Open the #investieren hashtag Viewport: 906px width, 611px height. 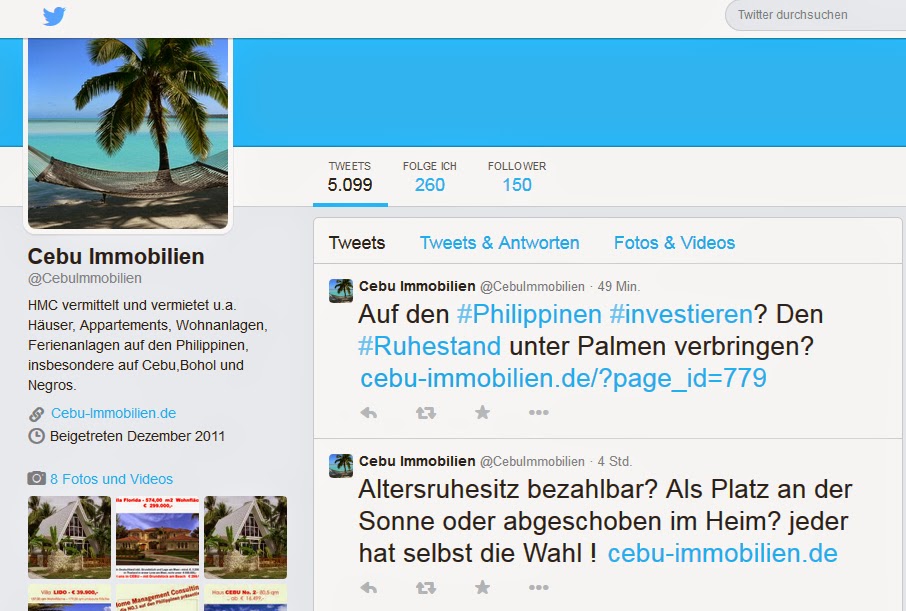[x=681, y=314]
